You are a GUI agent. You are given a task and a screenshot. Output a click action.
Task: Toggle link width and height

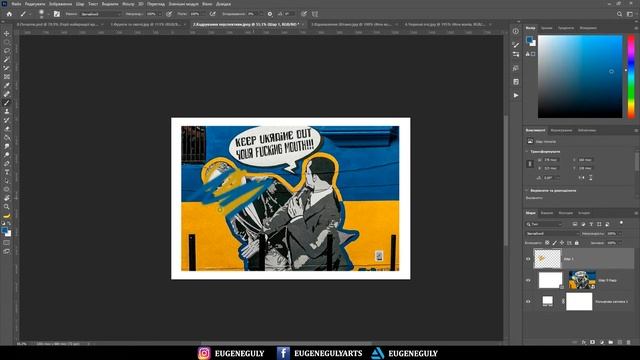point(530,164)
